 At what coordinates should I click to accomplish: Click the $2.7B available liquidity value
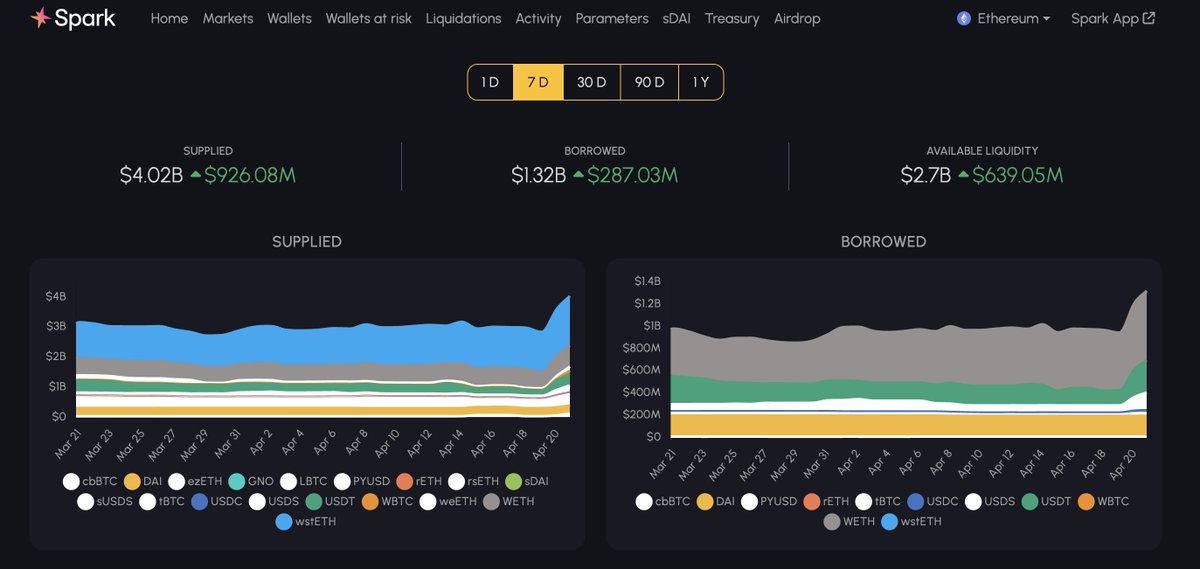coord(925,175)
